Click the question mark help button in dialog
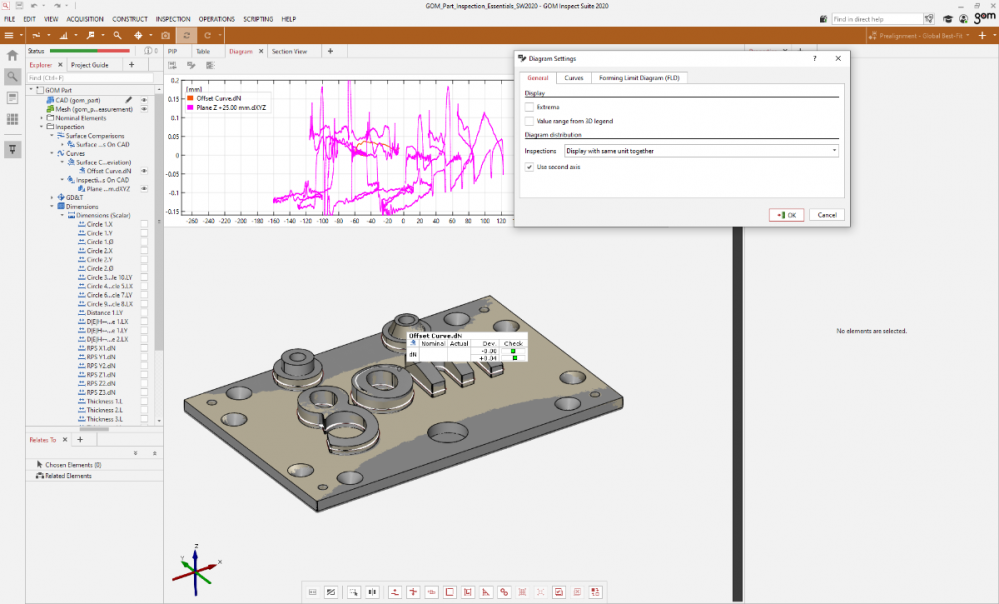The width and height of the screenshot is (999, 604). [814, 59]
